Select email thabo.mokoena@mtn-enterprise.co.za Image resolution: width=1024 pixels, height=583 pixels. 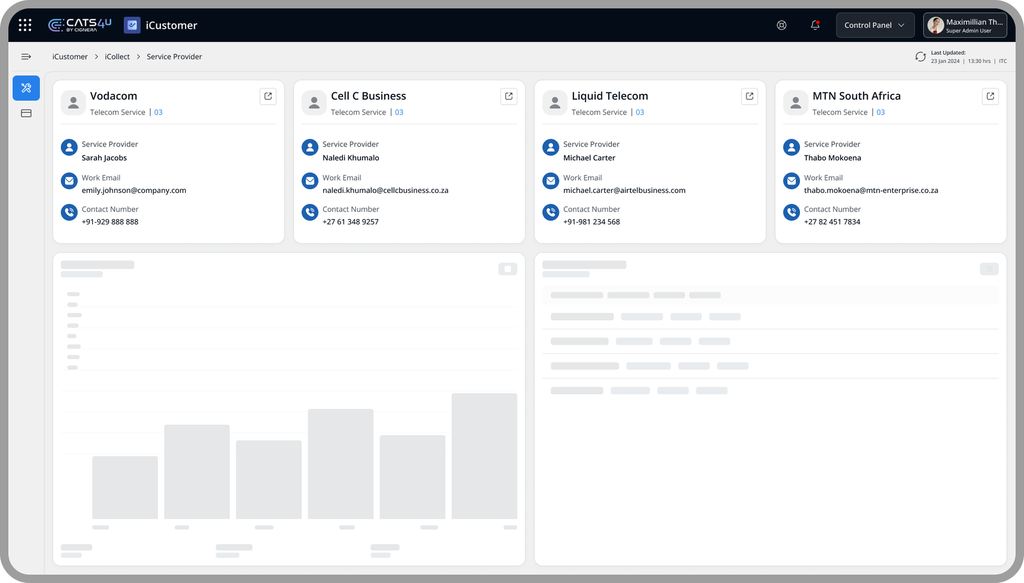pos(871,191)
